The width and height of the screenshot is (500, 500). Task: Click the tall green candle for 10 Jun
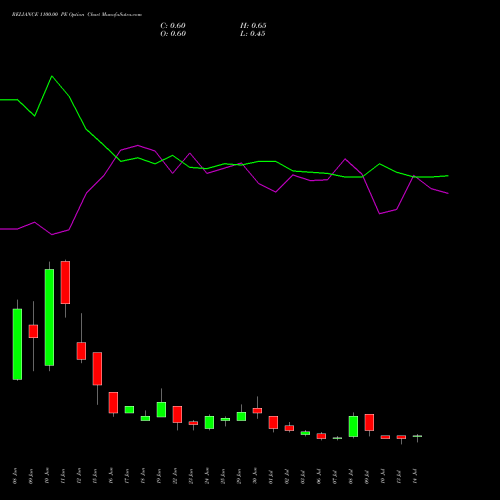coord(49,317)
